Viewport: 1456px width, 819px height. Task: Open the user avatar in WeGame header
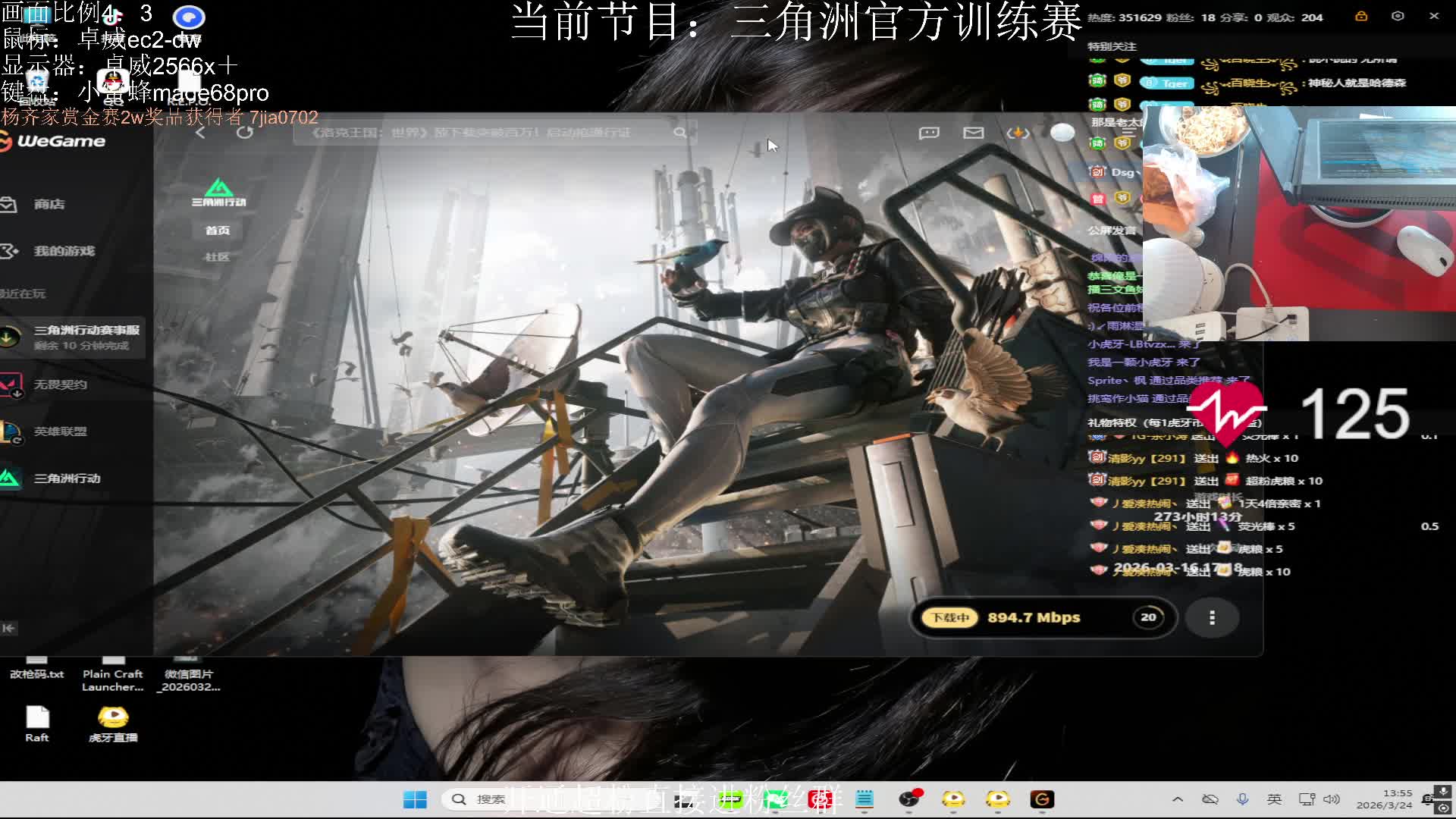point(1062,133)
